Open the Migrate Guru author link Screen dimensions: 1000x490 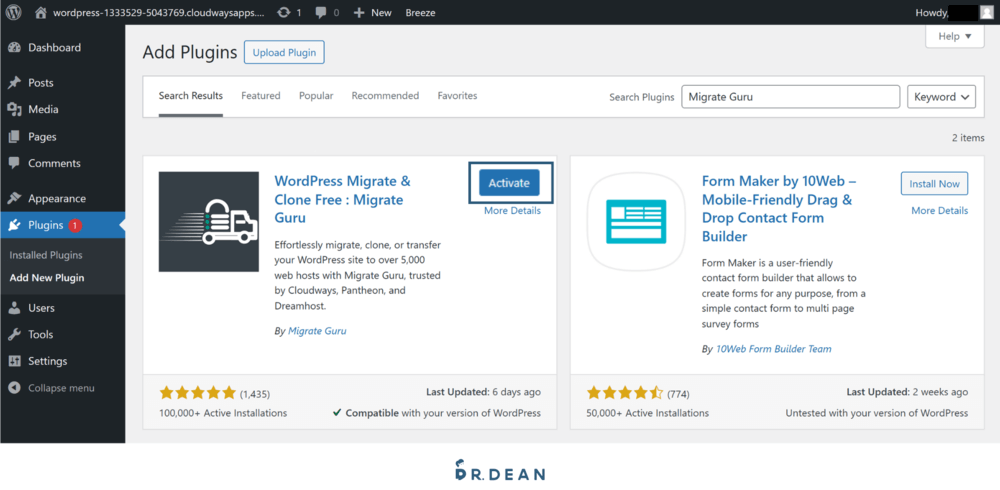317,331
